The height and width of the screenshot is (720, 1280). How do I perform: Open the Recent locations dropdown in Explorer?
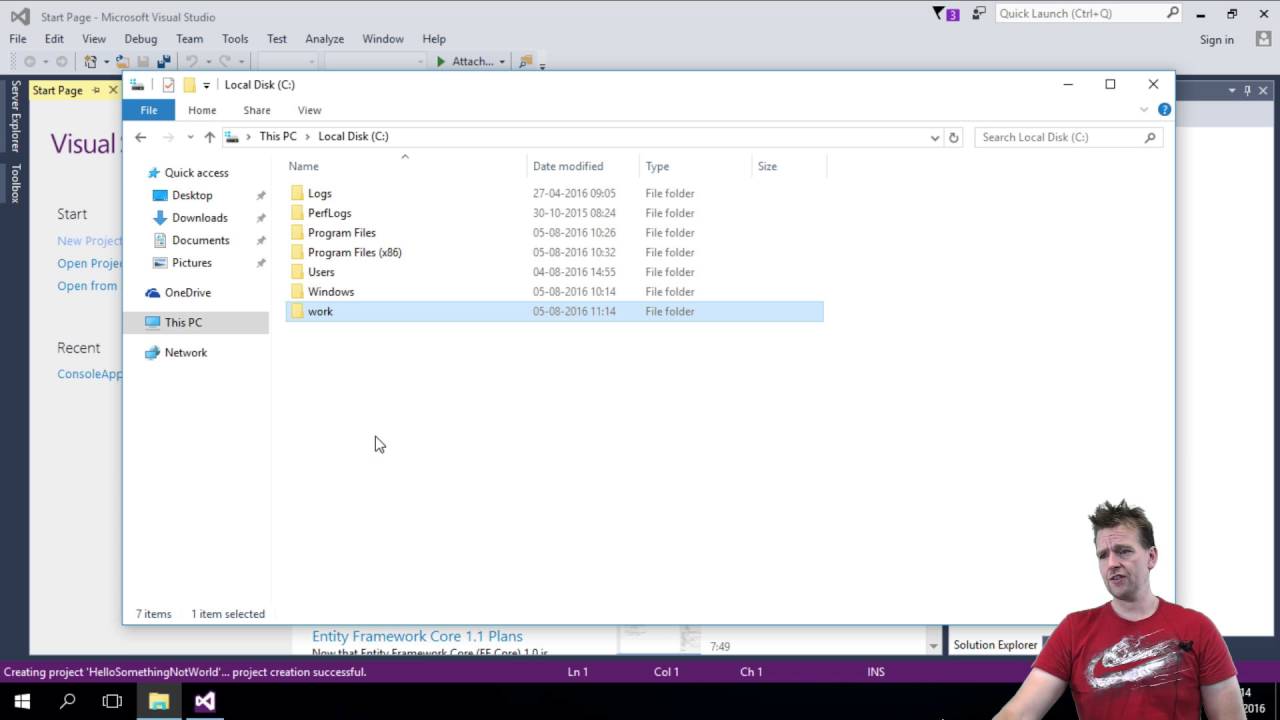click(x=190, y=137)
